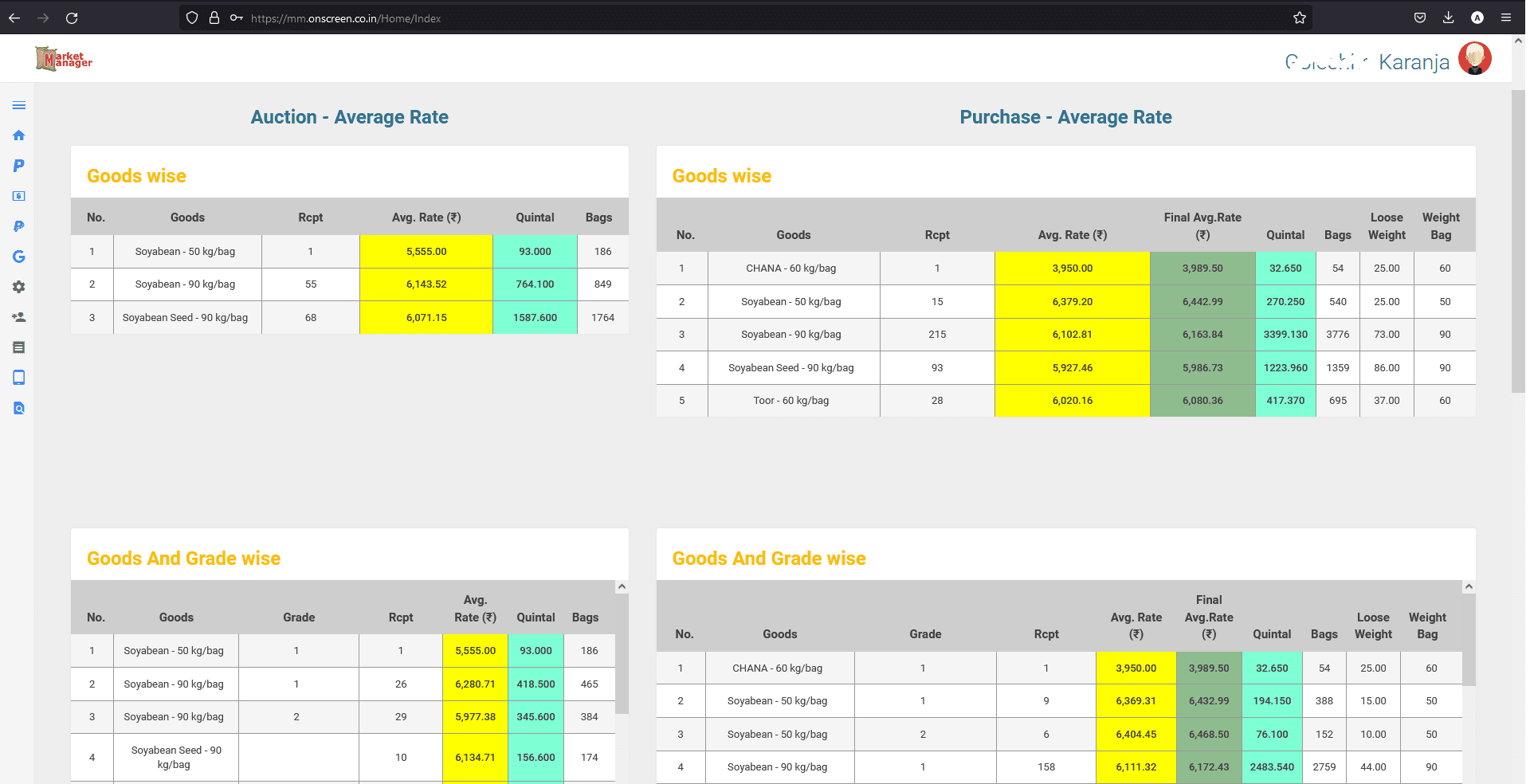This screenshot has width=1530, height=784.
Task: Click the saved password key icon
Action: point(237,18)
